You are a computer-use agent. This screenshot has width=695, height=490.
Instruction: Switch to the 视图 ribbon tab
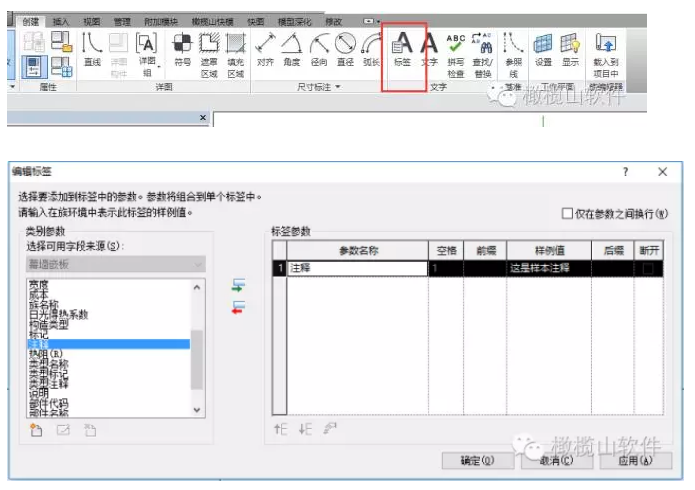coord(92,21)
